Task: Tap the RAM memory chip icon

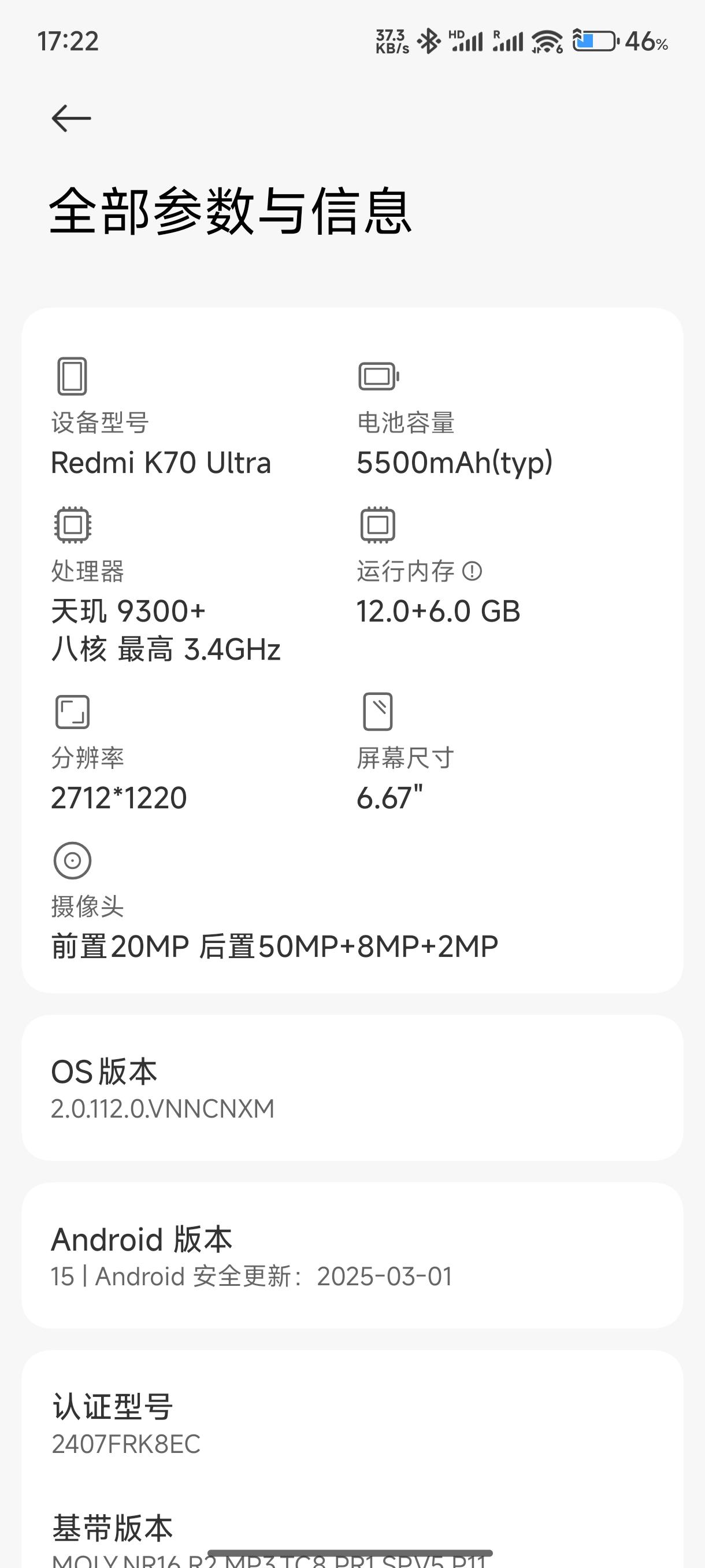Action: pos(378,524)
